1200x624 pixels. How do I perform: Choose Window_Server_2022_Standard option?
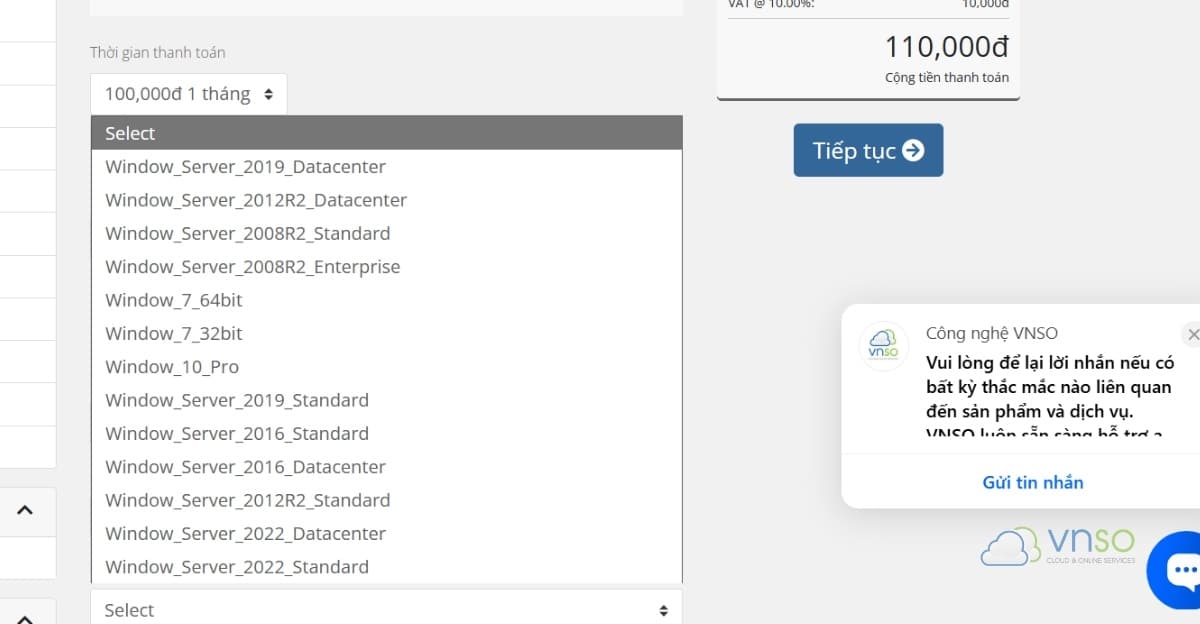pos(386,567)
